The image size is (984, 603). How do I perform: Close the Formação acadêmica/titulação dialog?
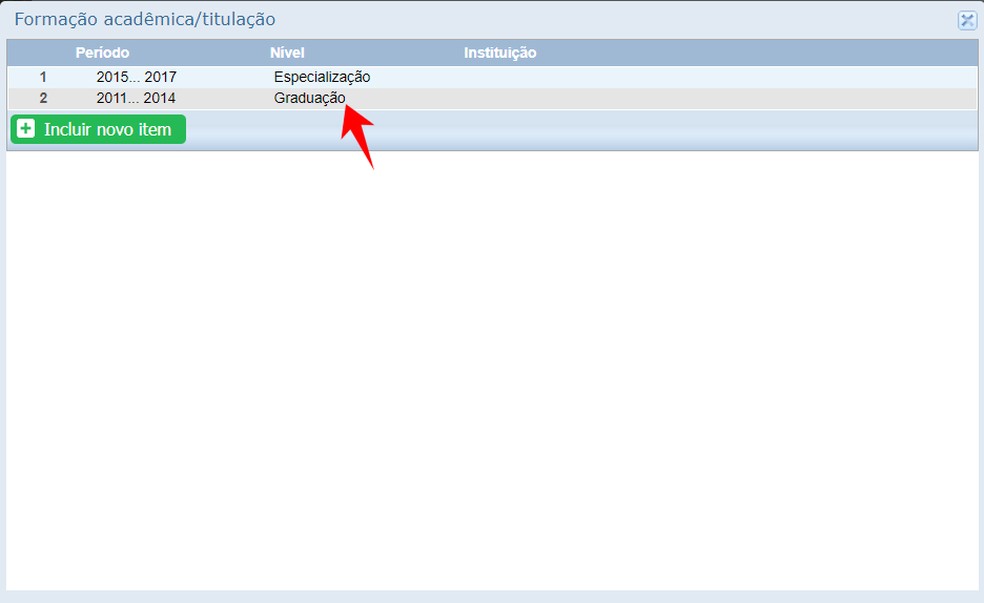[x=967, y=21]
